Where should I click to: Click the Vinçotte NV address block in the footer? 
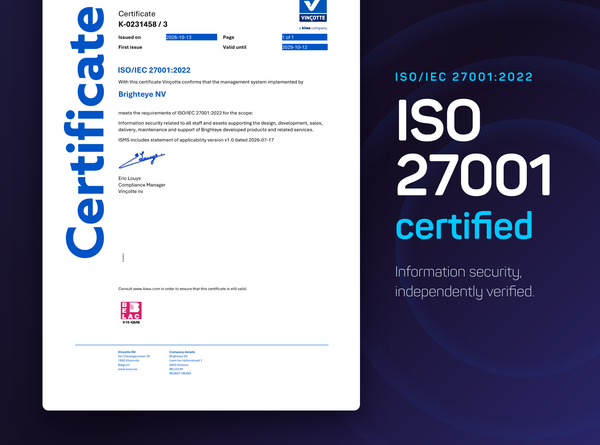pos(134,360)
